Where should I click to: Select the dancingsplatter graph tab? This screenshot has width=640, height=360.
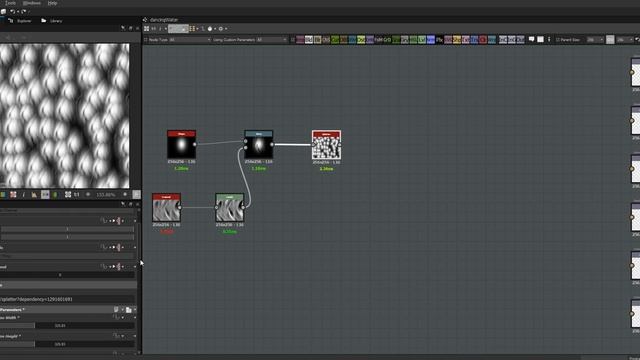pos(161,20)
